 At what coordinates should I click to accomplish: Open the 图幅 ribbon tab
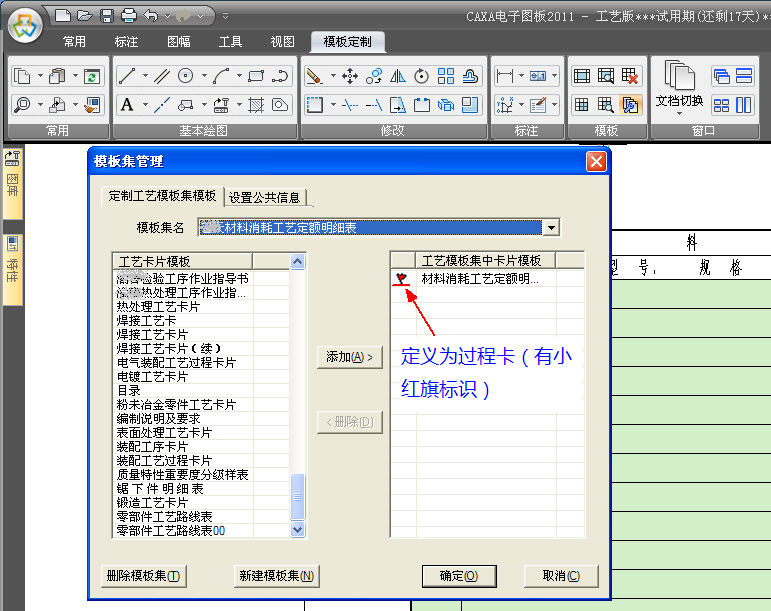pyautogui.click(x=179, y=42)
